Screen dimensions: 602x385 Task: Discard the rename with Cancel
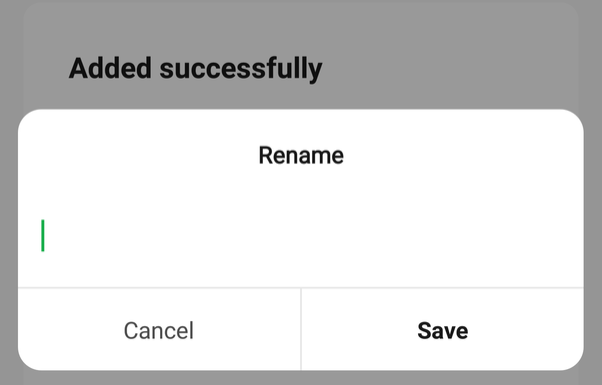[x=159, y=329]
